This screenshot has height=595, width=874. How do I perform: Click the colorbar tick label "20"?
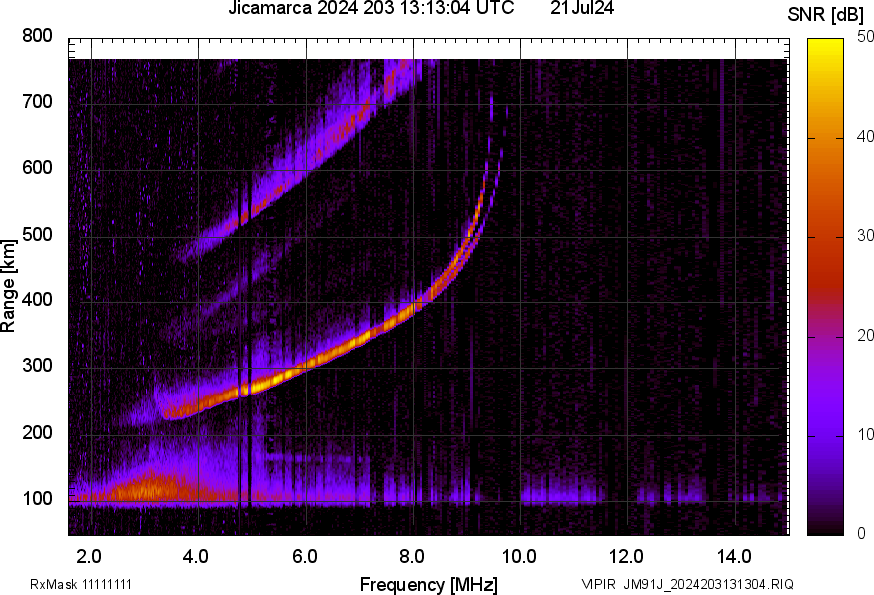(865, 335)
